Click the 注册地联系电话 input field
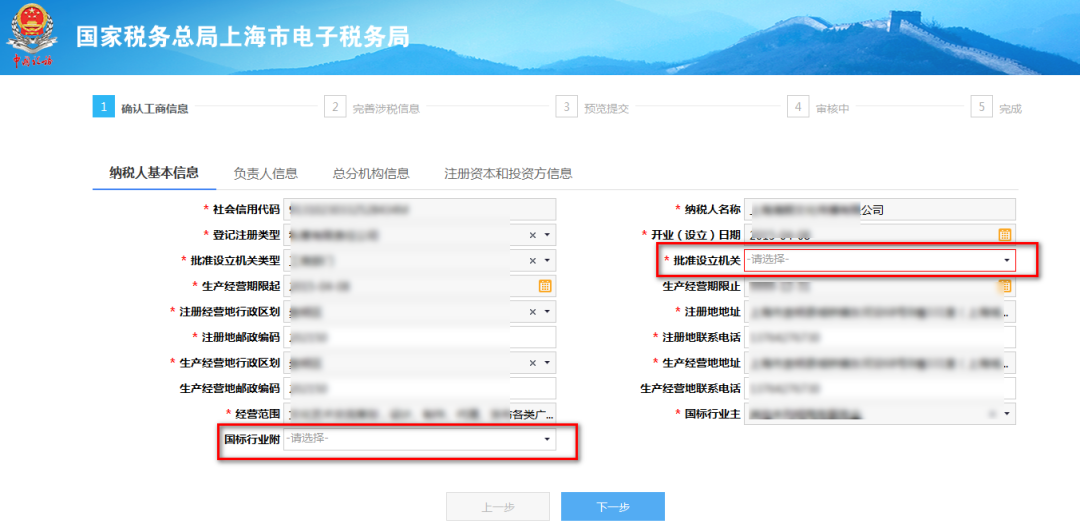The height and width of the screenshot is (532, 1080). (880, 337)
